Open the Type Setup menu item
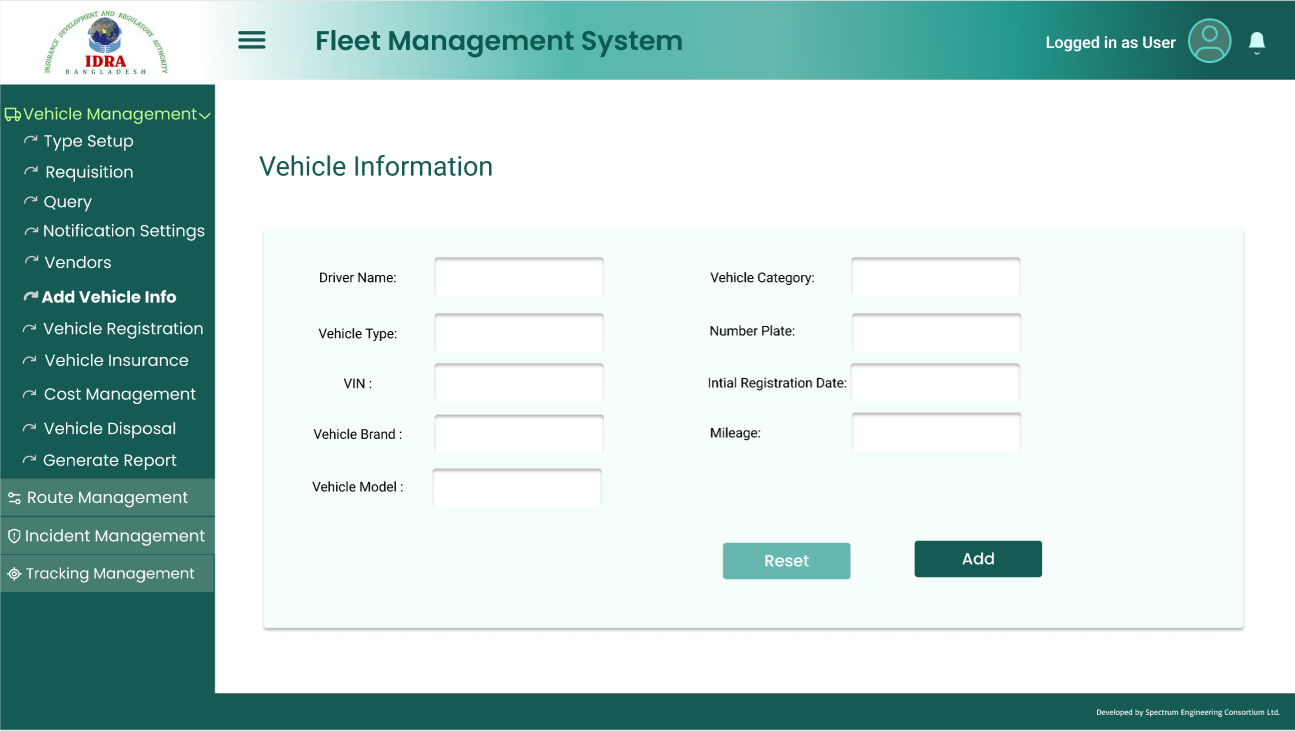This screenshot has width=1295, height=731. click(x=88, y=141)
